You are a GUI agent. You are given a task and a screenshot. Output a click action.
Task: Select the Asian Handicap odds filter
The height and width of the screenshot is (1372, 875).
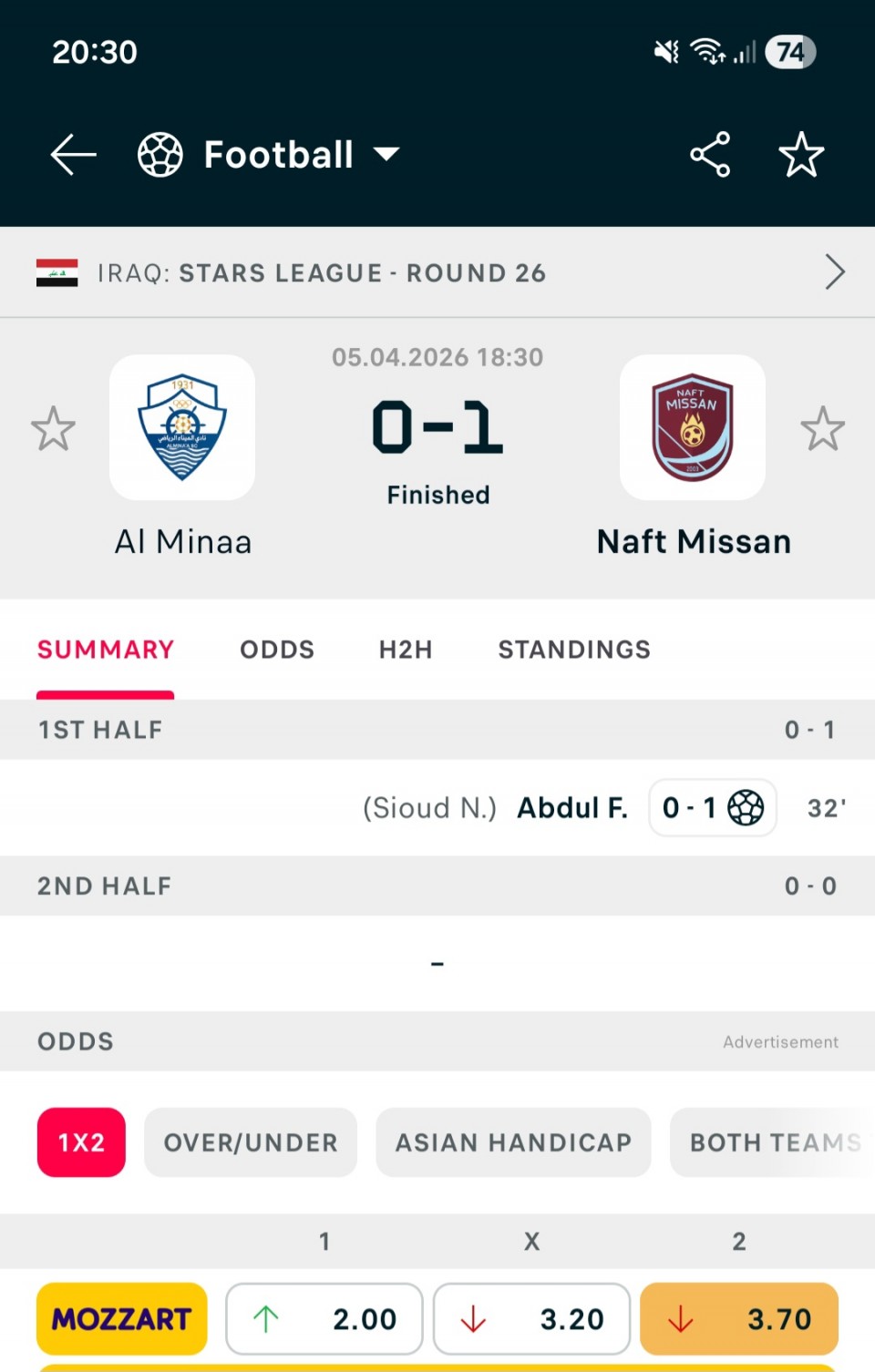[513, 1142]
